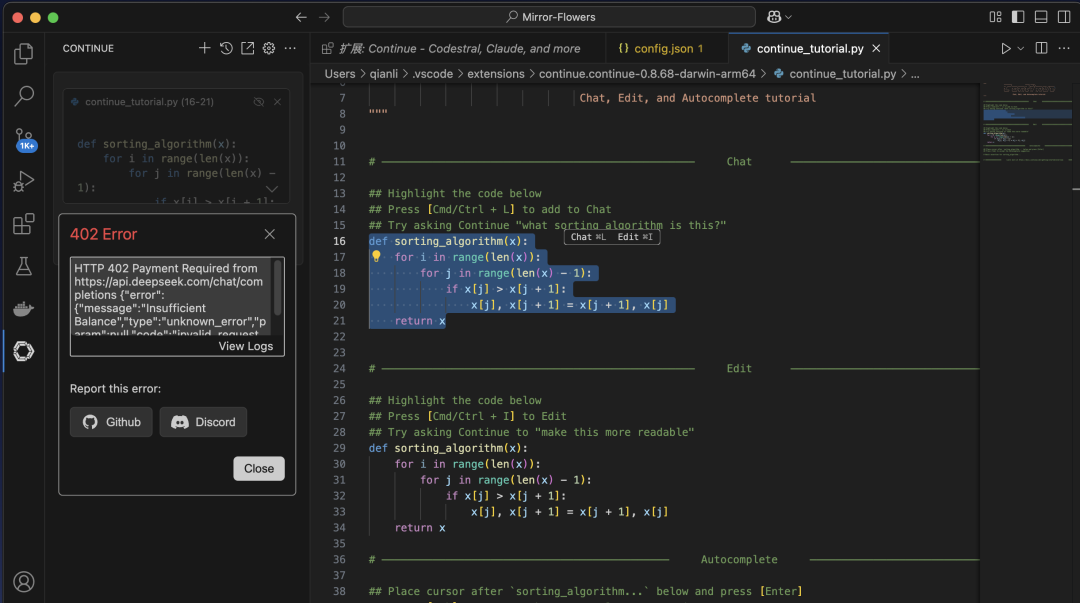Click the continue_tutorial.py (16-21) context label
This screenshot has height=603, width=1080.
[149, 102]
